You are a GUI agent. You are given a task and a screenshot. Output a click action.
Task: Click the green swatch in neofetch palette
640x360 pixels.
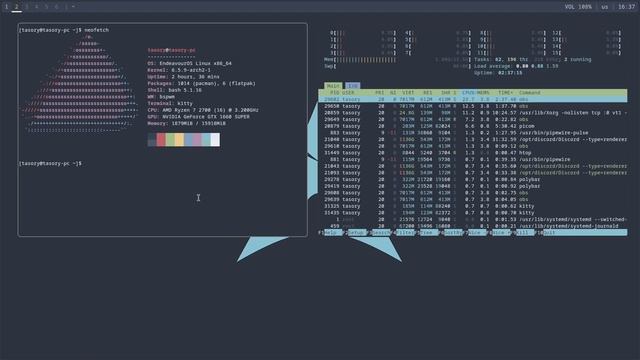[x=170, y=140]
